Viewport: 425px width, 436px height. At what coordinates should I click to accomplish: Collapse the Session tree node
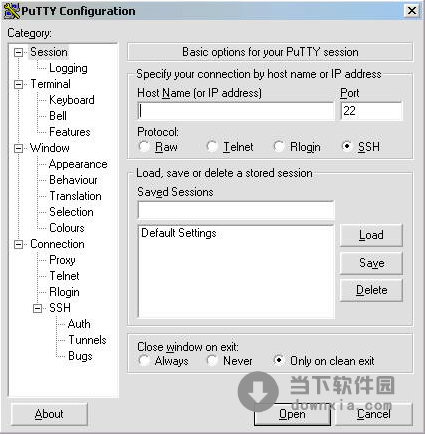(x=18, y=52)
